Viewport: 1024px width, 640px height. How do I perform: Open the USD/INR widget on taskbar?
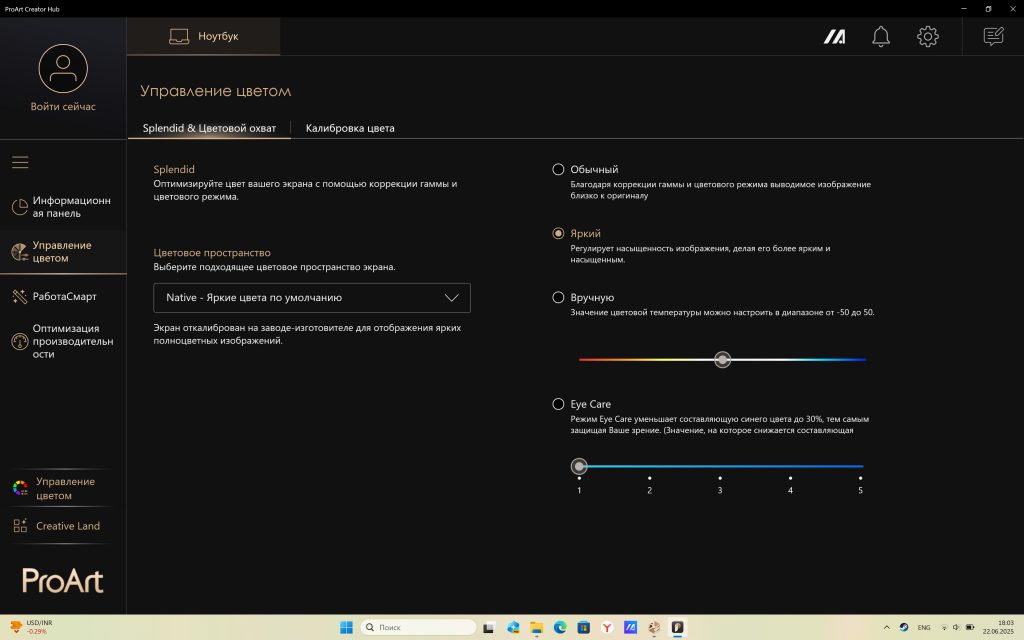point(31,627)
